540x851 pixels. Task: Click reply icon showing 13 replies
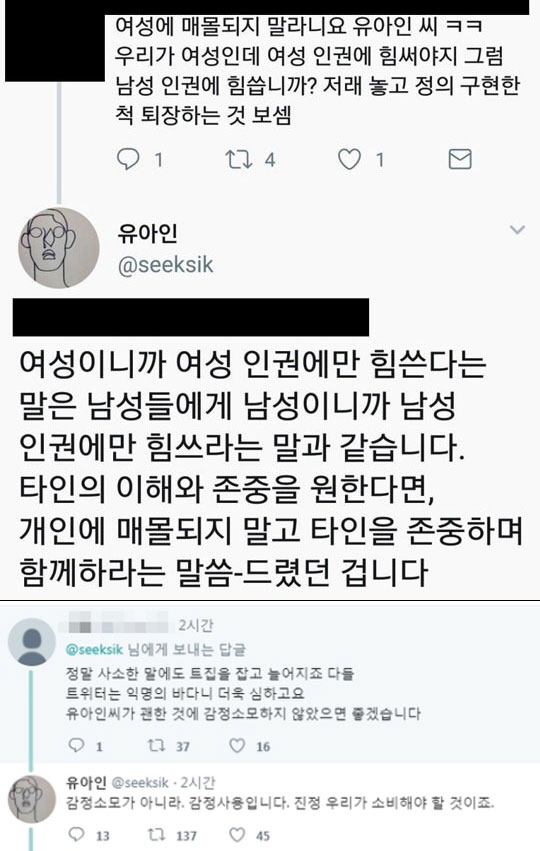(x=77, y=834)
